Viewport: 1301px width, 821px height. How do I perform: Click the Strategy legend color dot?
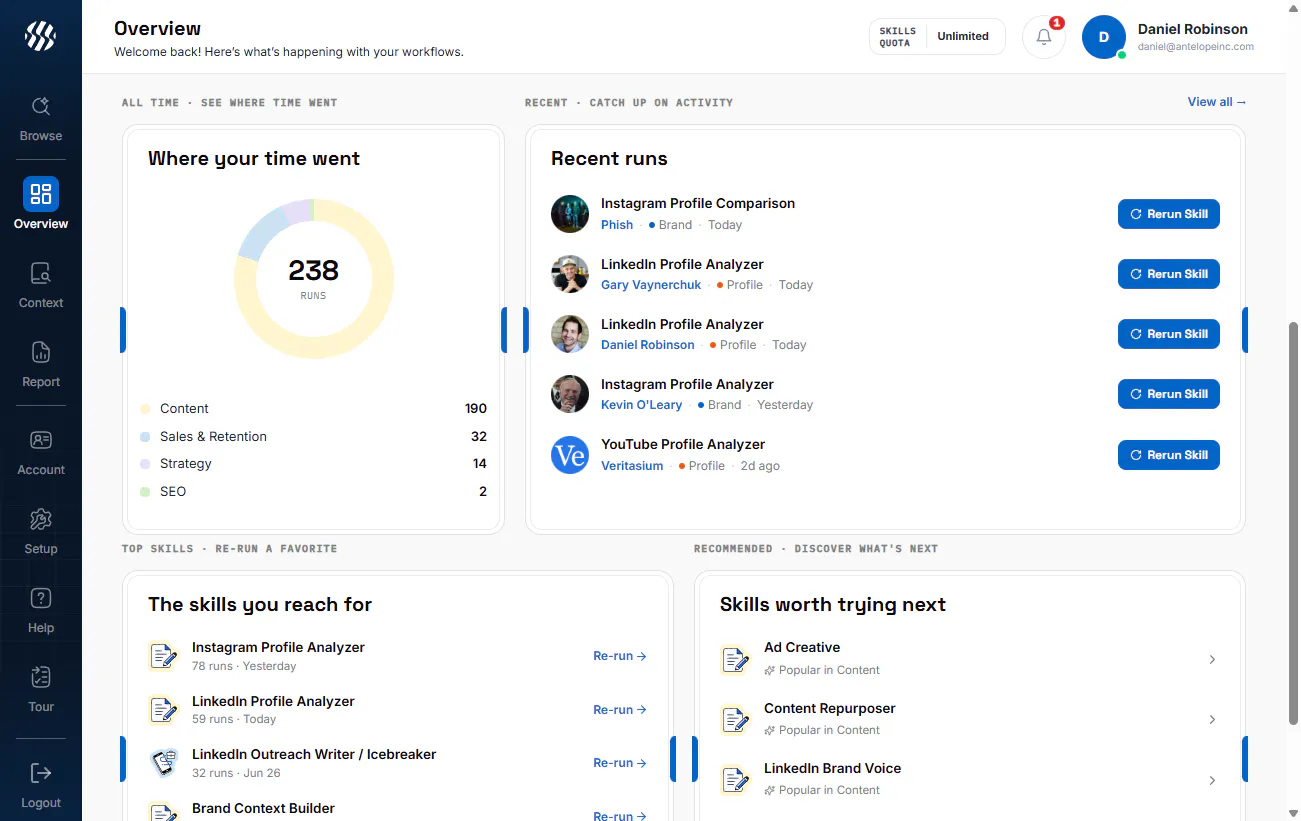tap(146, 464)
